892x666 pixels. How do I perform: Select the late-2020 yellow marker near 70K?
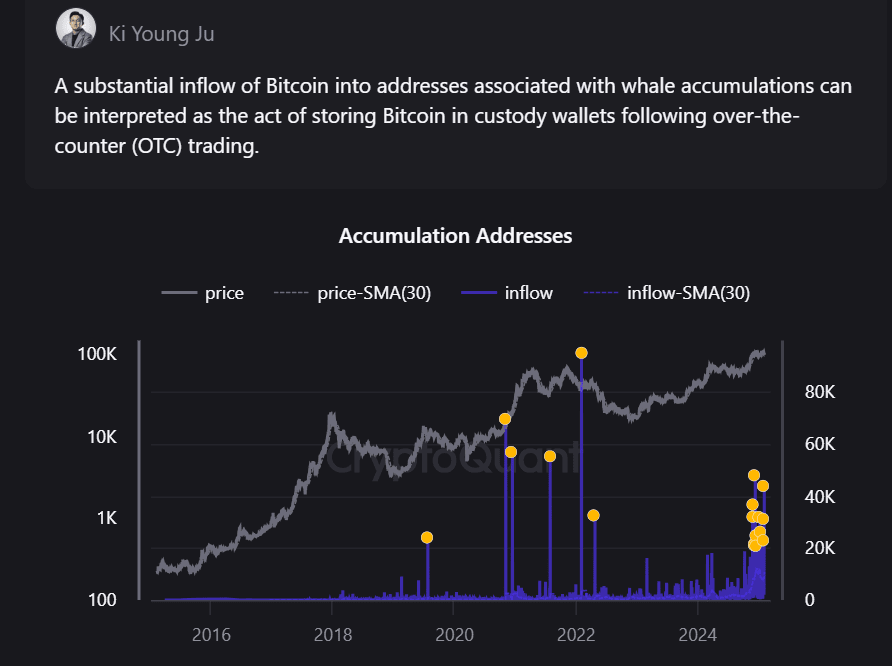pyautogui.click(x=505, y=419)
